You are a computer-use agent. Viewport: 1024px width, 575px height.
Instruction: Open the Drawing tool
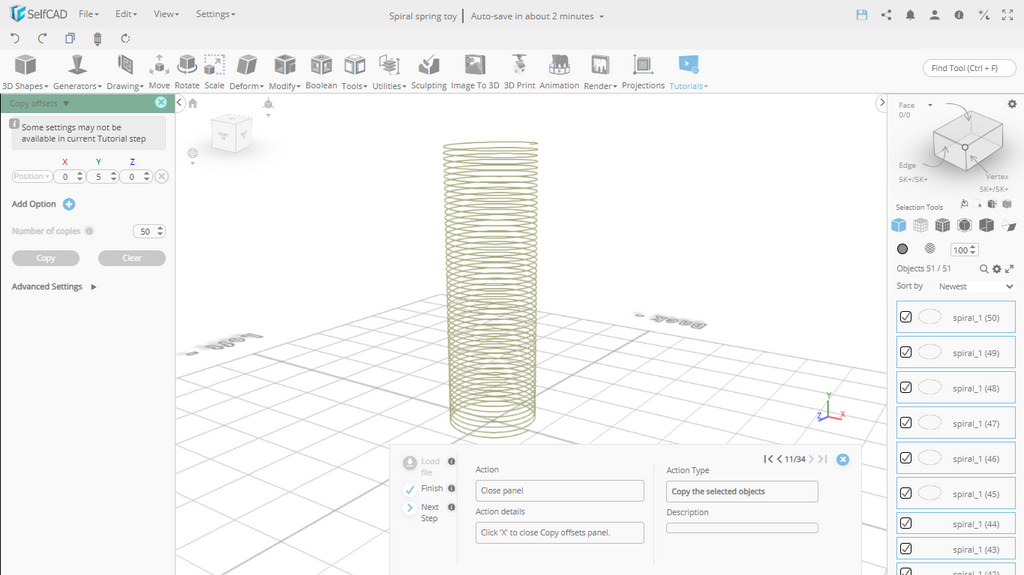pyautogui.click(x=125, y=72)
